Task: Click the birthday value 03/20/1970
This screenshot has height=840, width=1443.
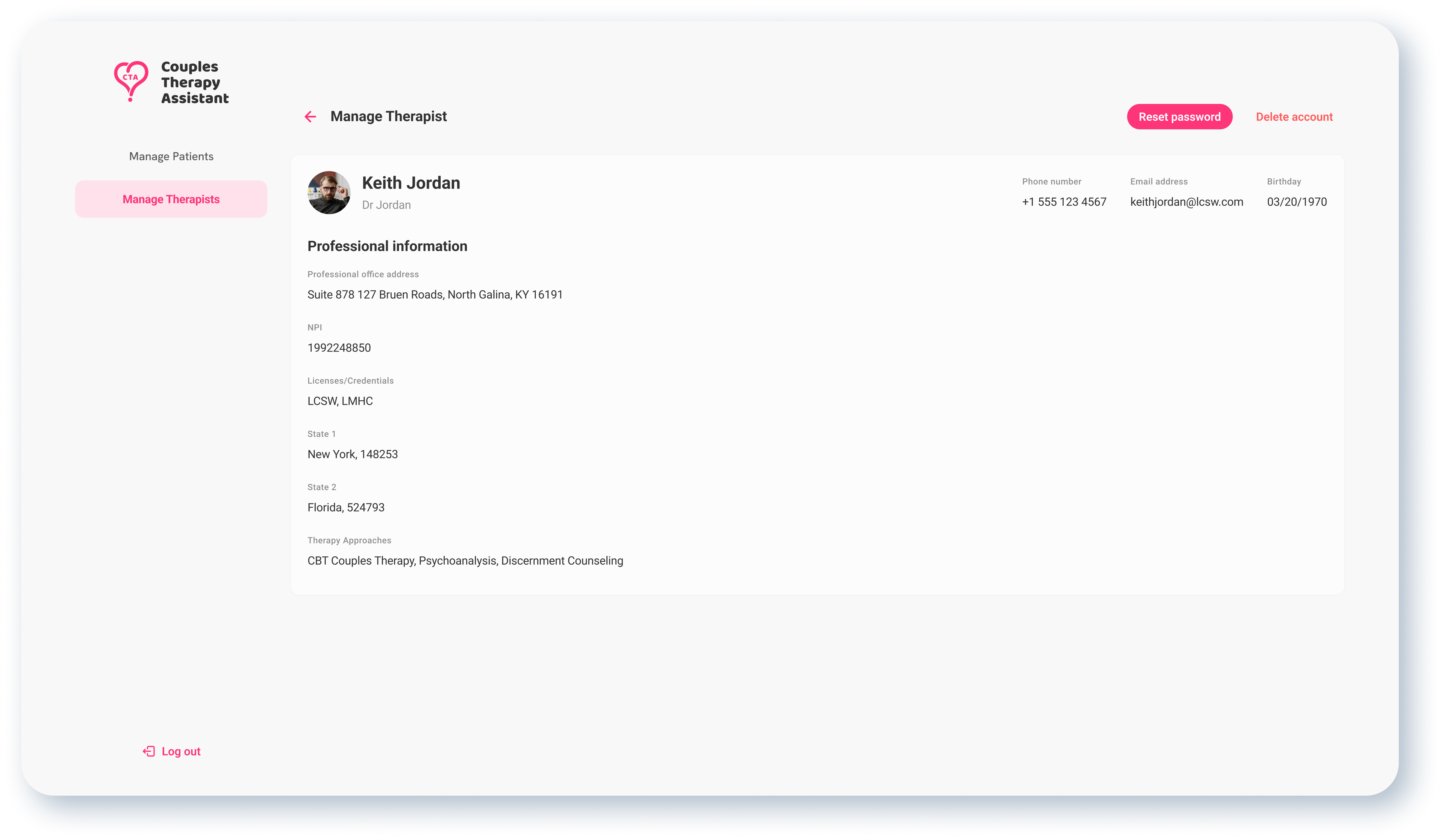Action: [x=1296, y=202]
